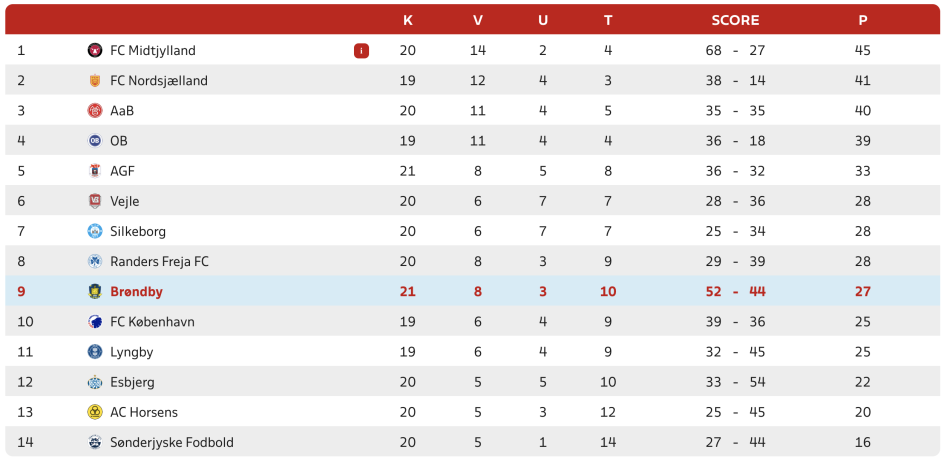The image size is (950, 468).
Task: Select the Silkeborg team name
Action: 138,232
